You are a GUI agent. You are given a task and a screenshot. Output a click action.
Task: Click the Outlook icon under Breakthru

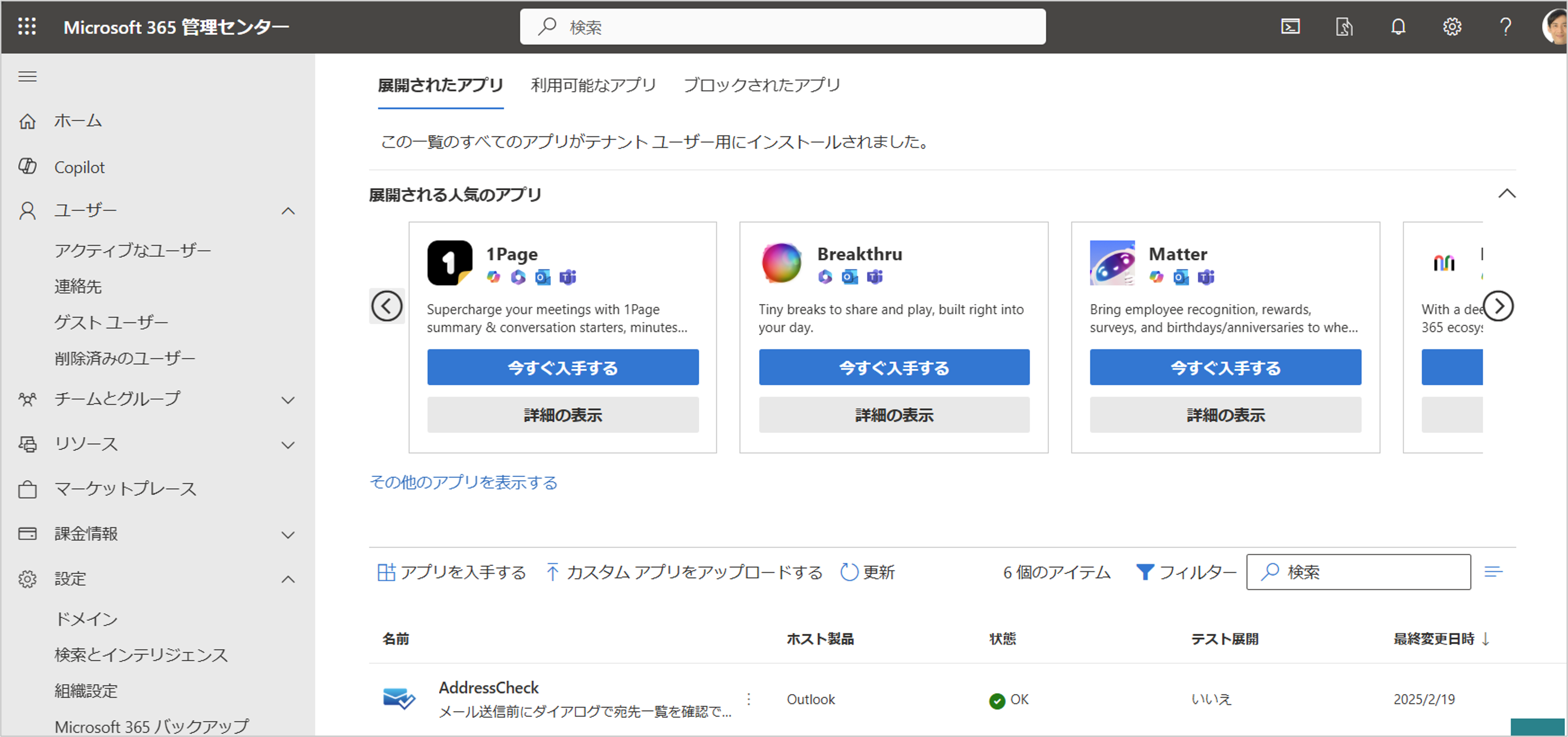(850, 278)
